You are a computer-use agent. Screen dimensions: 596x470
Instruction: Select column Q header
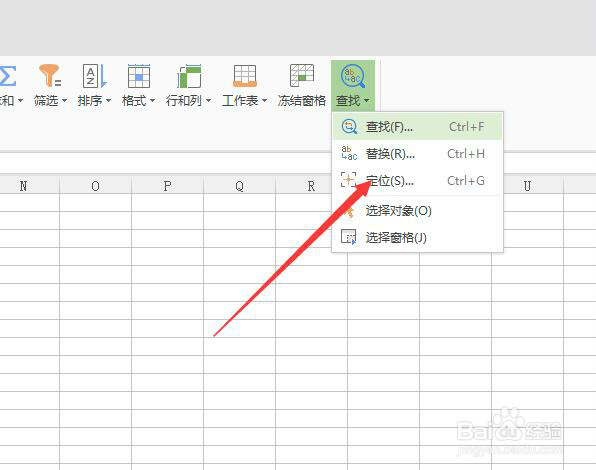(239, 186)
